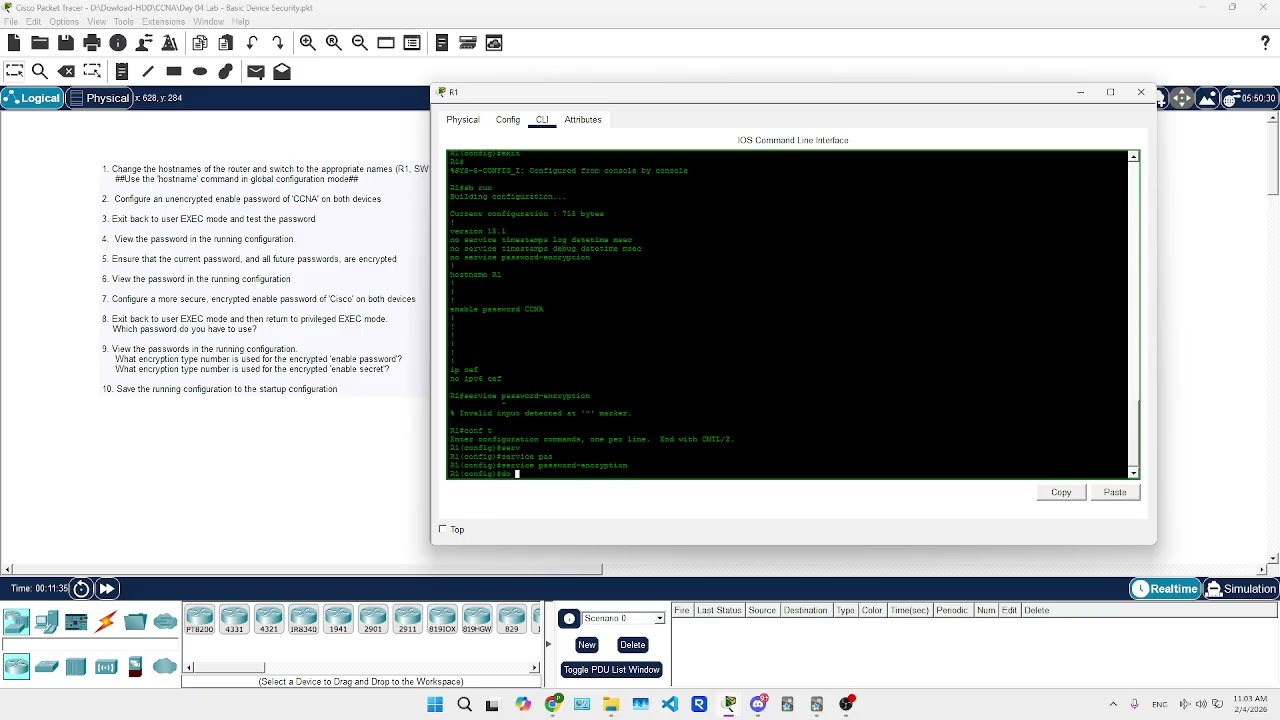Click the Paste button under the CLI
Viewport: 1280px width, 720px height.
click(1115, 492)
